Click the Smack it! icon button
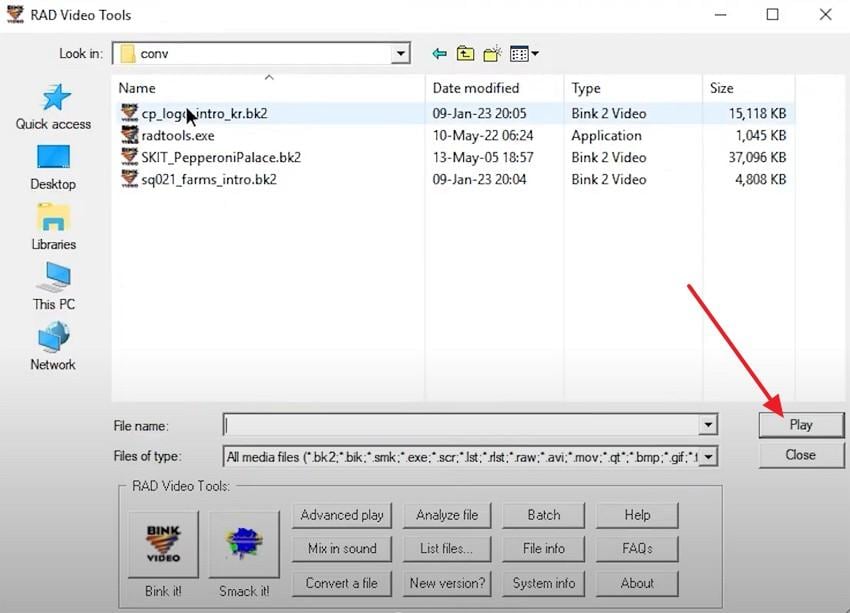The image size is (850, 613). coord(244,544)
